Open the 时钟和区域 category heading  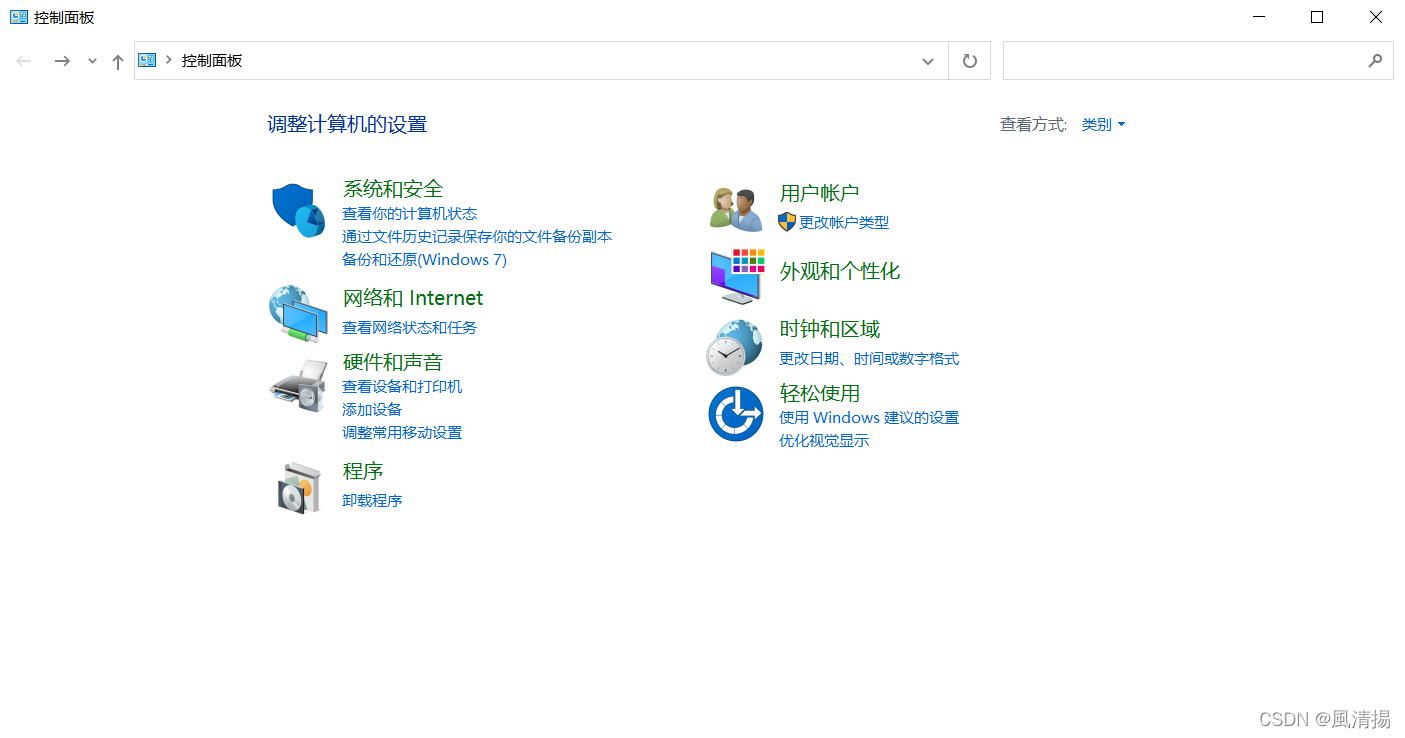coord(830,329)
